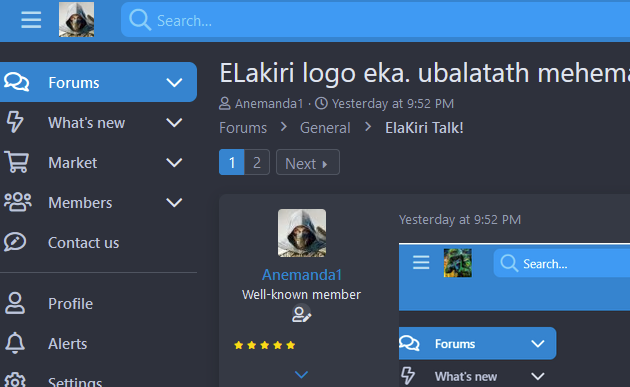
Task: Click the thread starter badge icon under Well-known member
Action: click(x=301, y=314)
